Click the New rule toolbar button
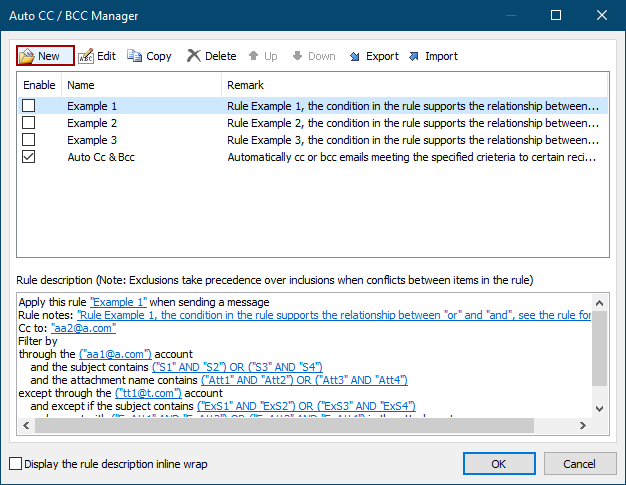The height and width of the screenshot is (485, 626). coord(39,56)
